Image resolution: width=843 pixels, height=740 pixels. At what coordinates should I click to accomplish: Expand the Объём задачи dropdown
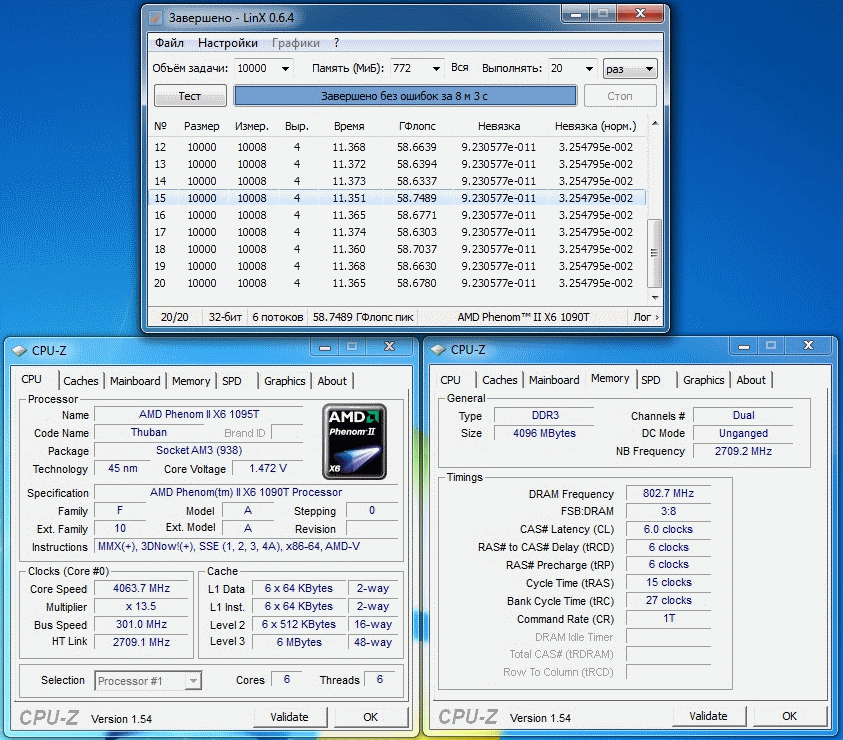point(285,69)
